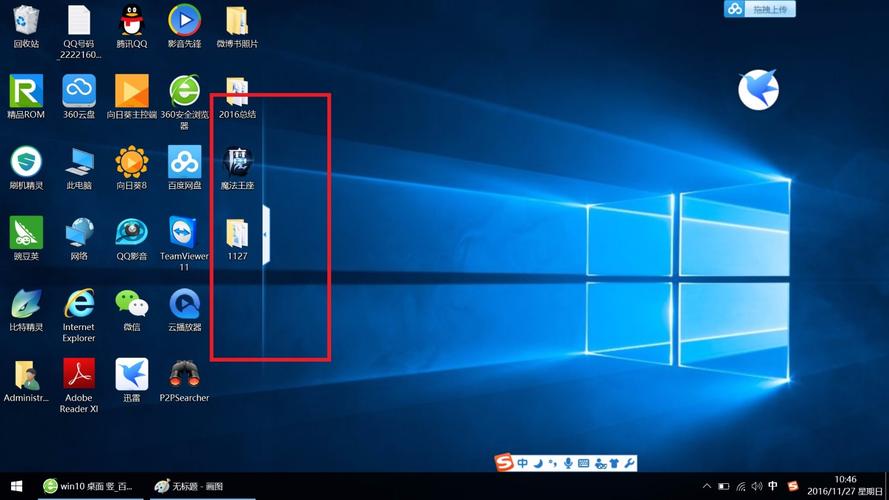
Task: Click the 腾讯QQ penguin icon
Action: (132, 27)
